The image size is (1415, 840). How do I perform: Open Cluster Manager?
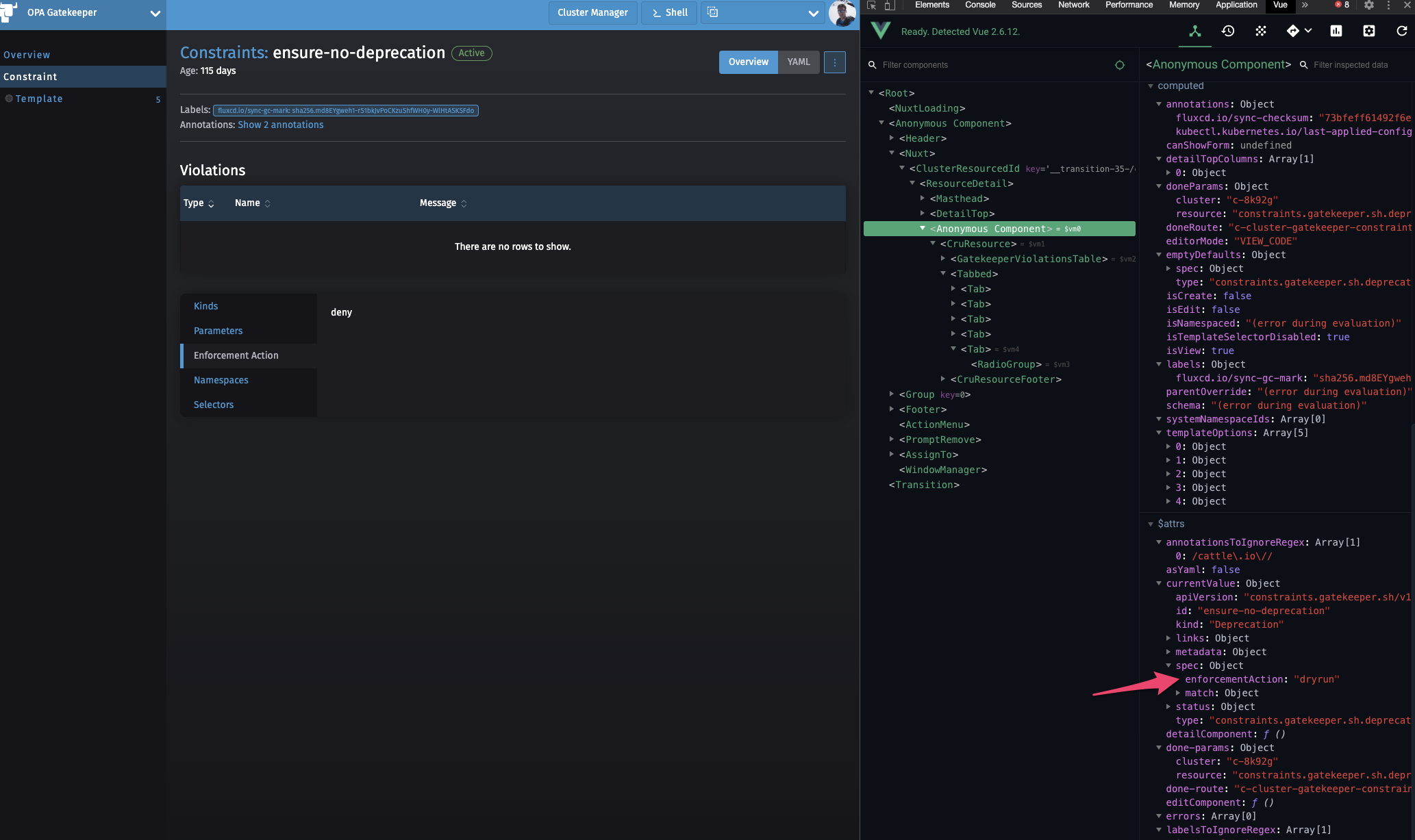pyautogui.click(x=592, y=12)
